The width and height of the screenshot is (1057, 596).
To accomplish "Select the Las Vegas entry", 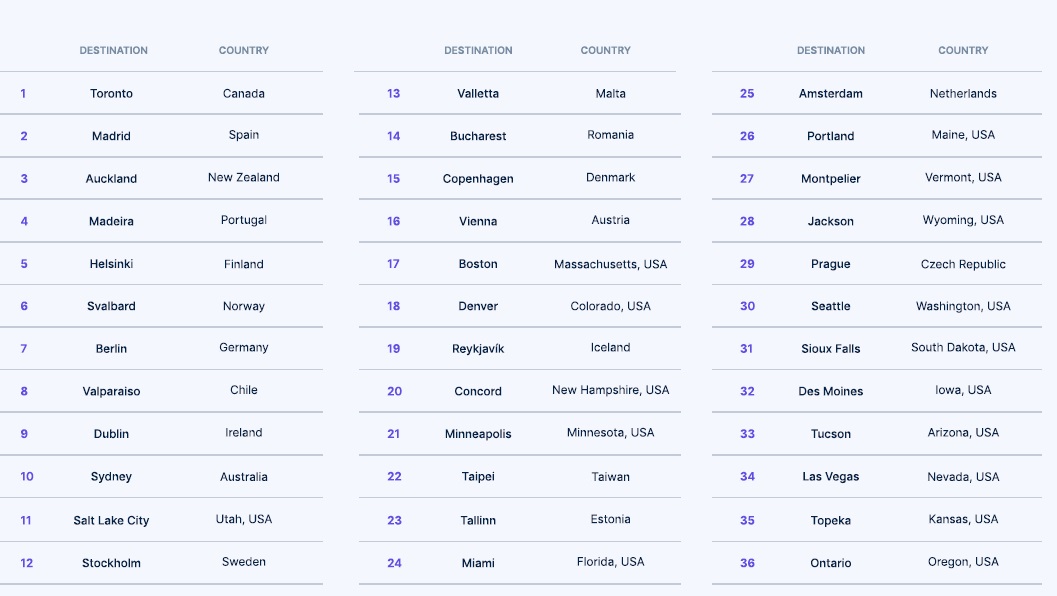I will tap(830, 477).
